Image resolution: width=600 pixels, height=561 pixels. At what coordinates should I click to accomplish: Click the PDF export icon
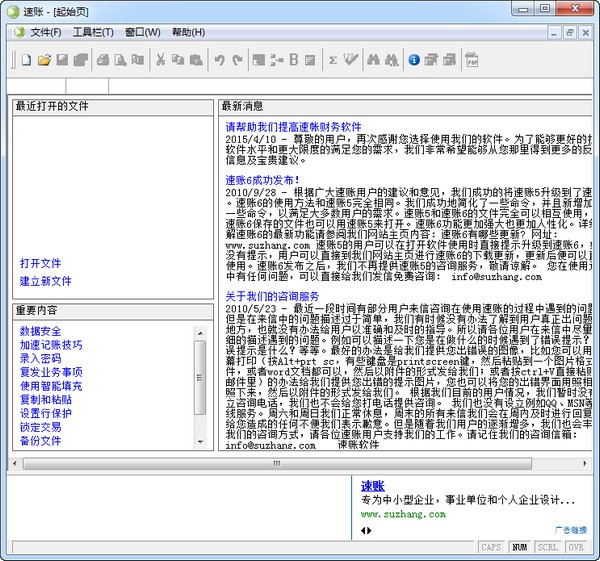coord(472,60)
